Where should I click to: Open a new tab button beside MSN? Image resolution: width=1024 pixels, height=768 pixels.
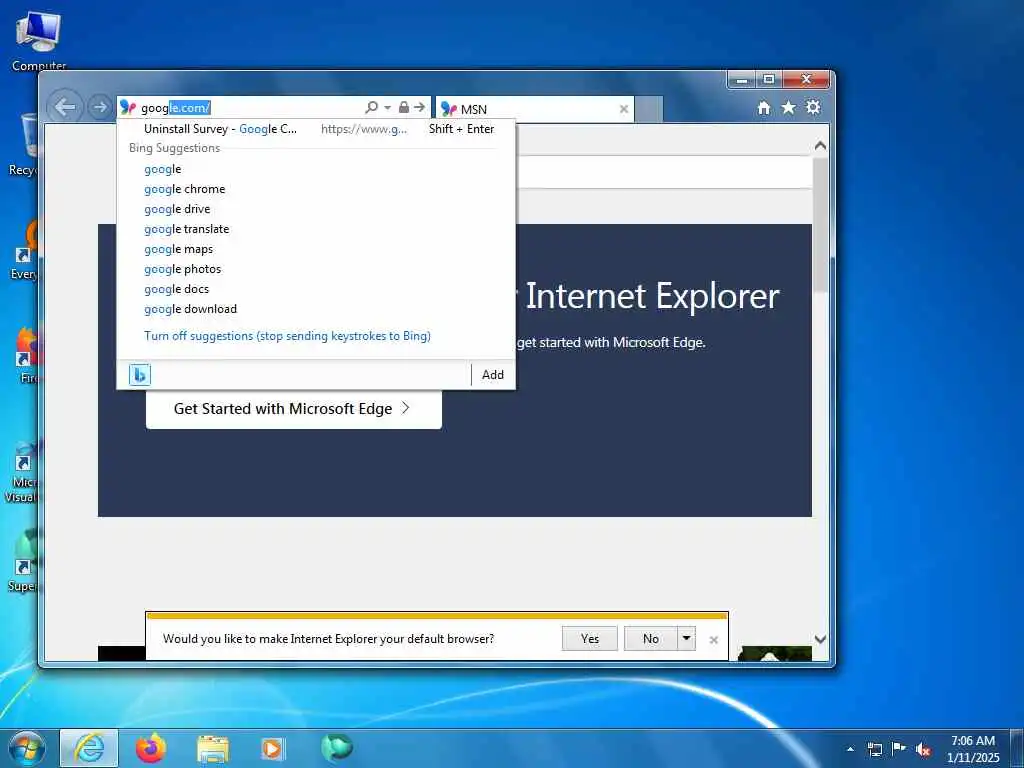[x=649, y=109]
